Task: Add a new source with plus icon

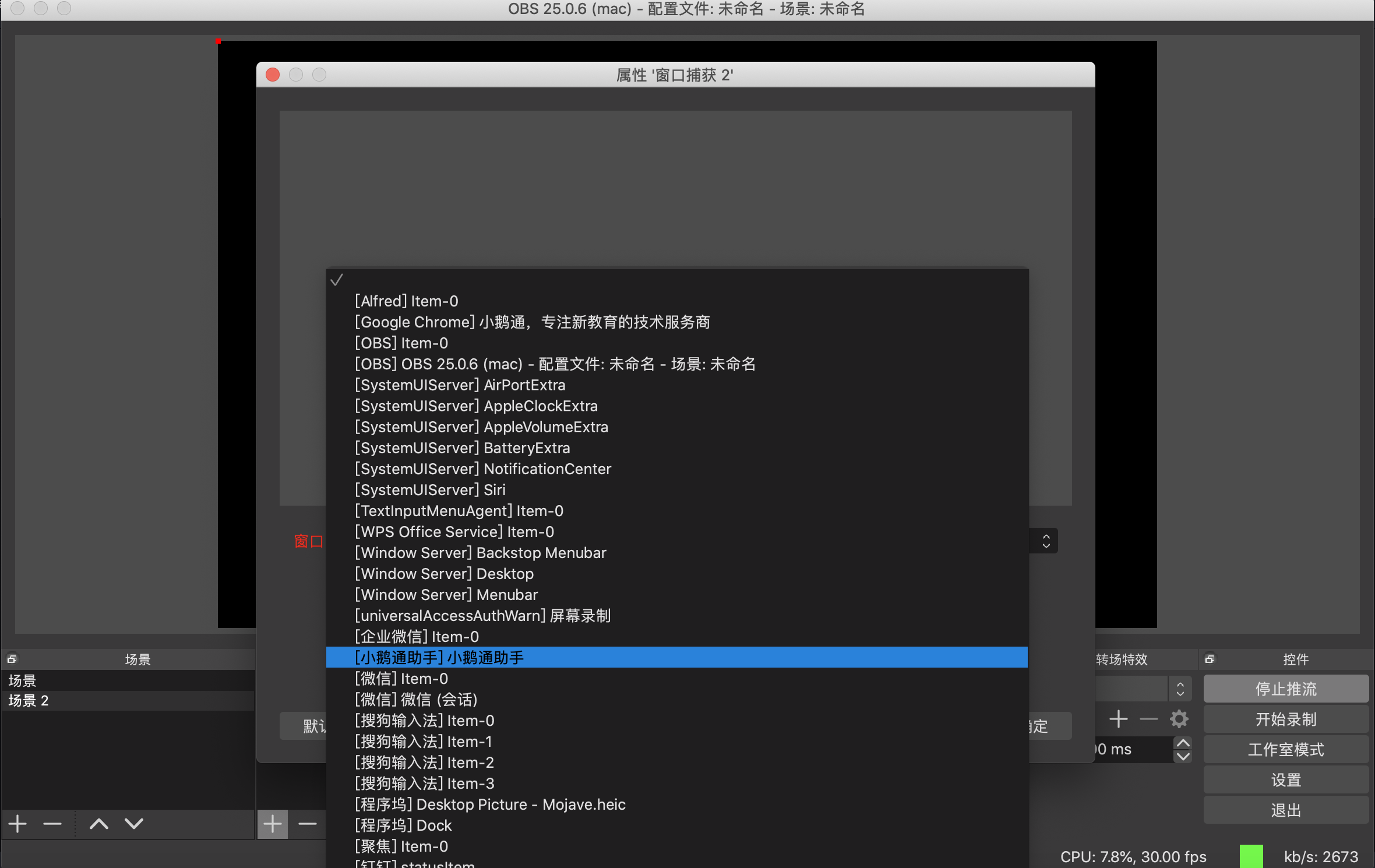Action: click(x=273, y=824)
